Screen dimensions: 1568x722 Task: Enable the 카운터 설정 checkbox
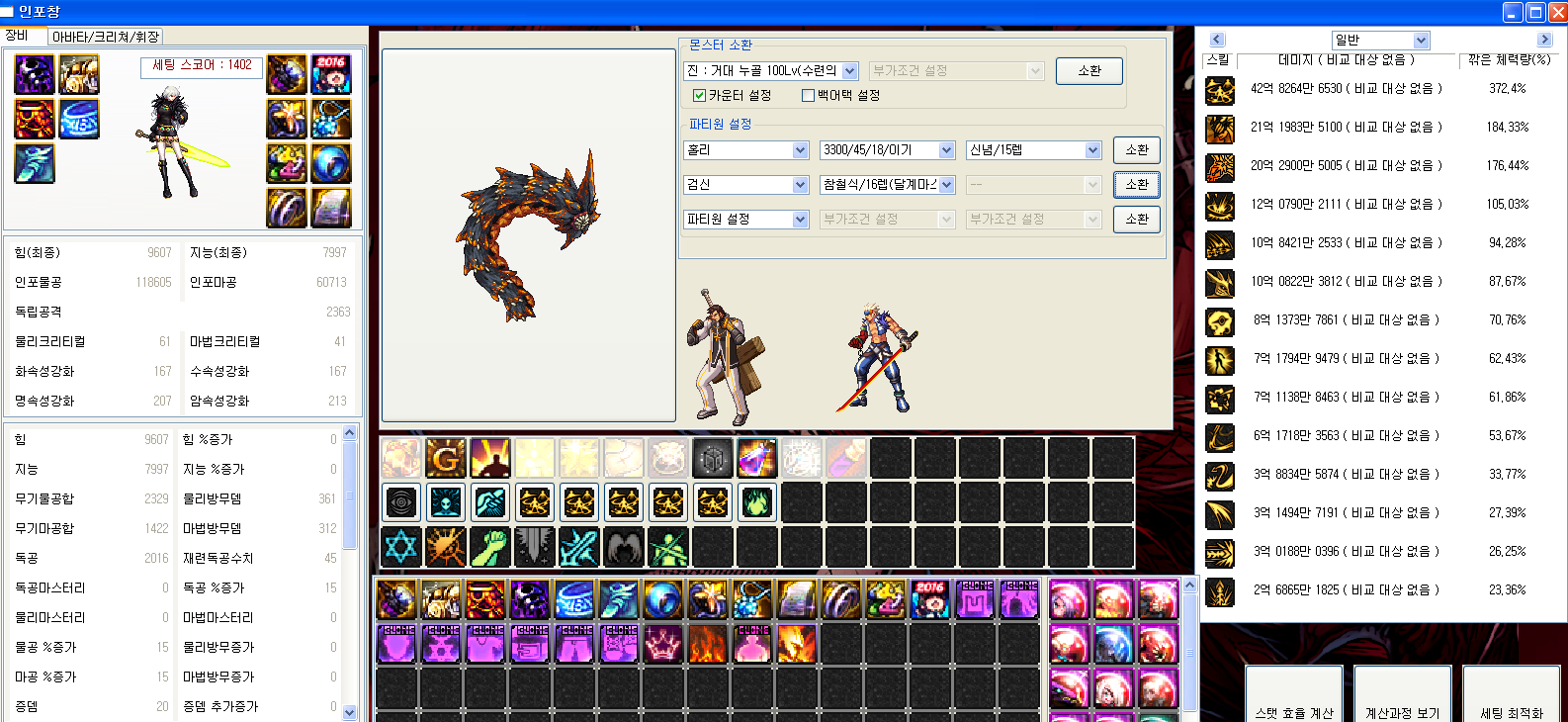click(x=699, y=96)
